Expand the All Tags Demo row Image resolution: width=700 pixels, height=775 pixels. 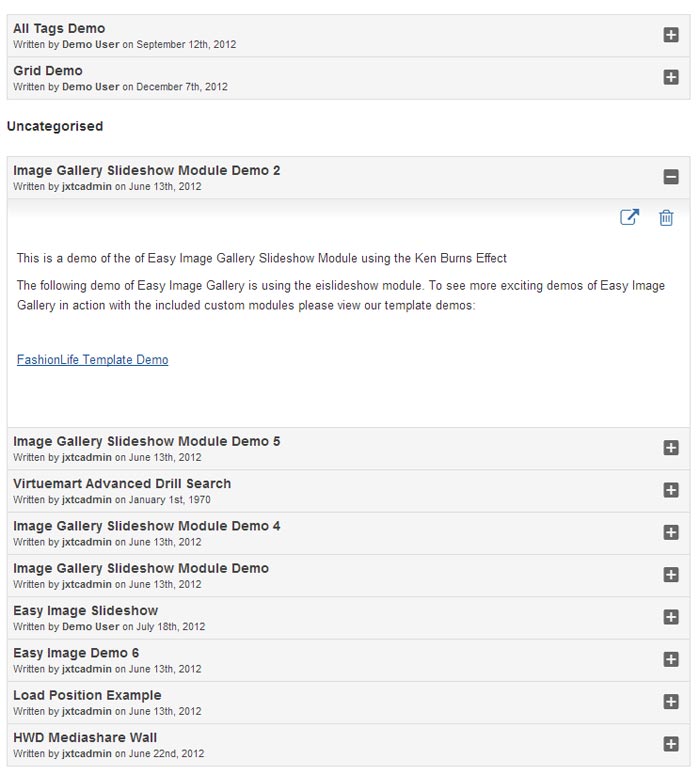coord(671,35)
